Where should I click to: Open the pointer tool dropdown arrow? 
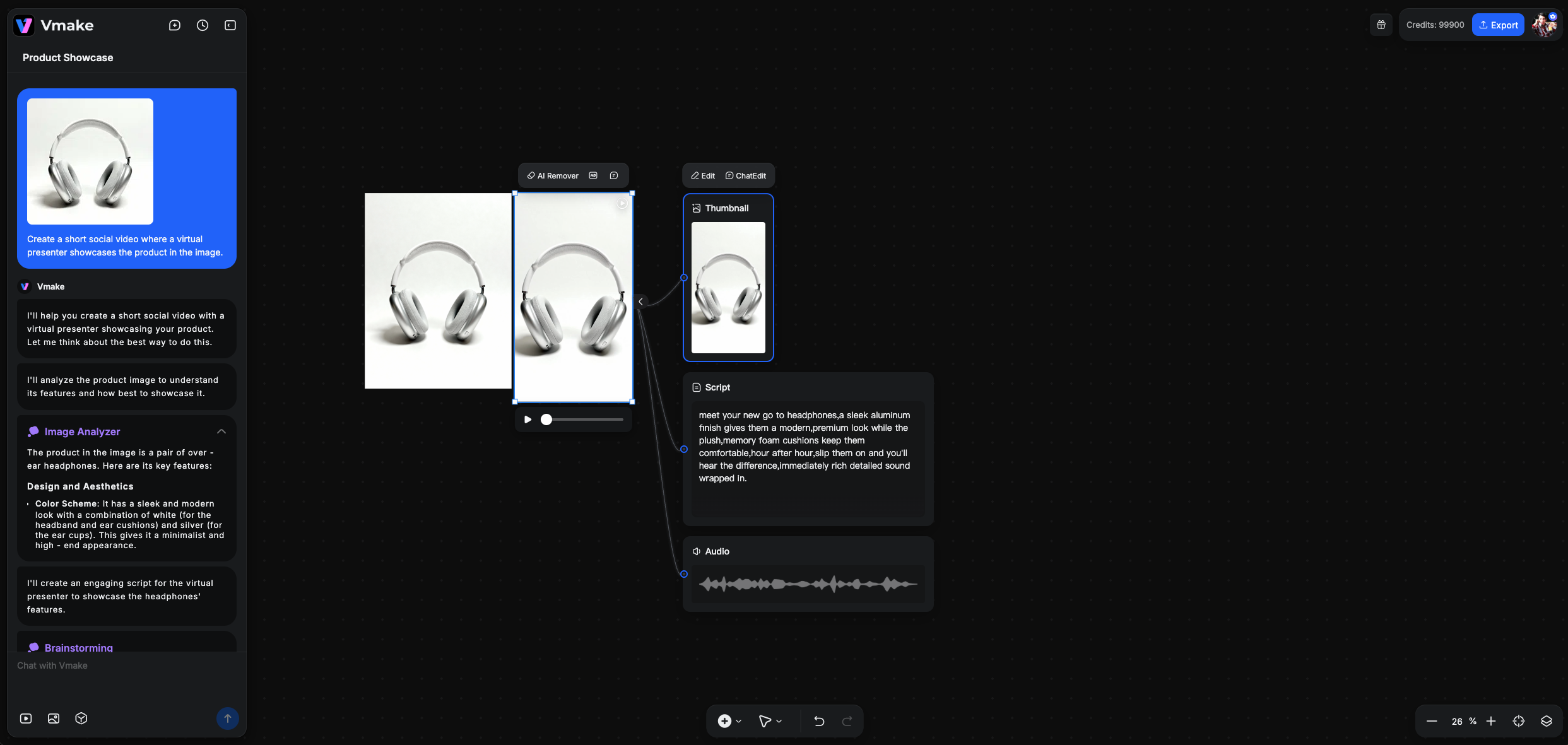pos(779,721)
